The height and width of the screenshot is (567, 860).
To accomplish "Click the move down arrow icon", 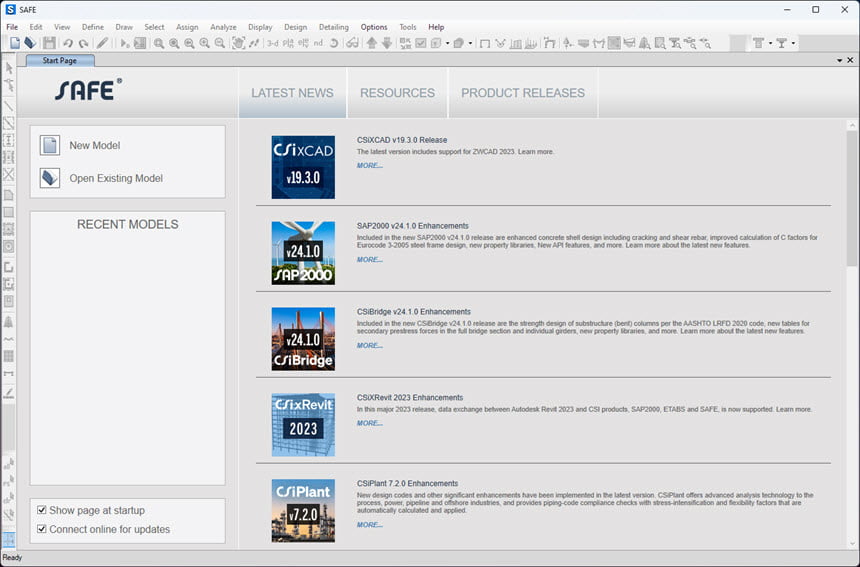I will (x=387, y=43).
